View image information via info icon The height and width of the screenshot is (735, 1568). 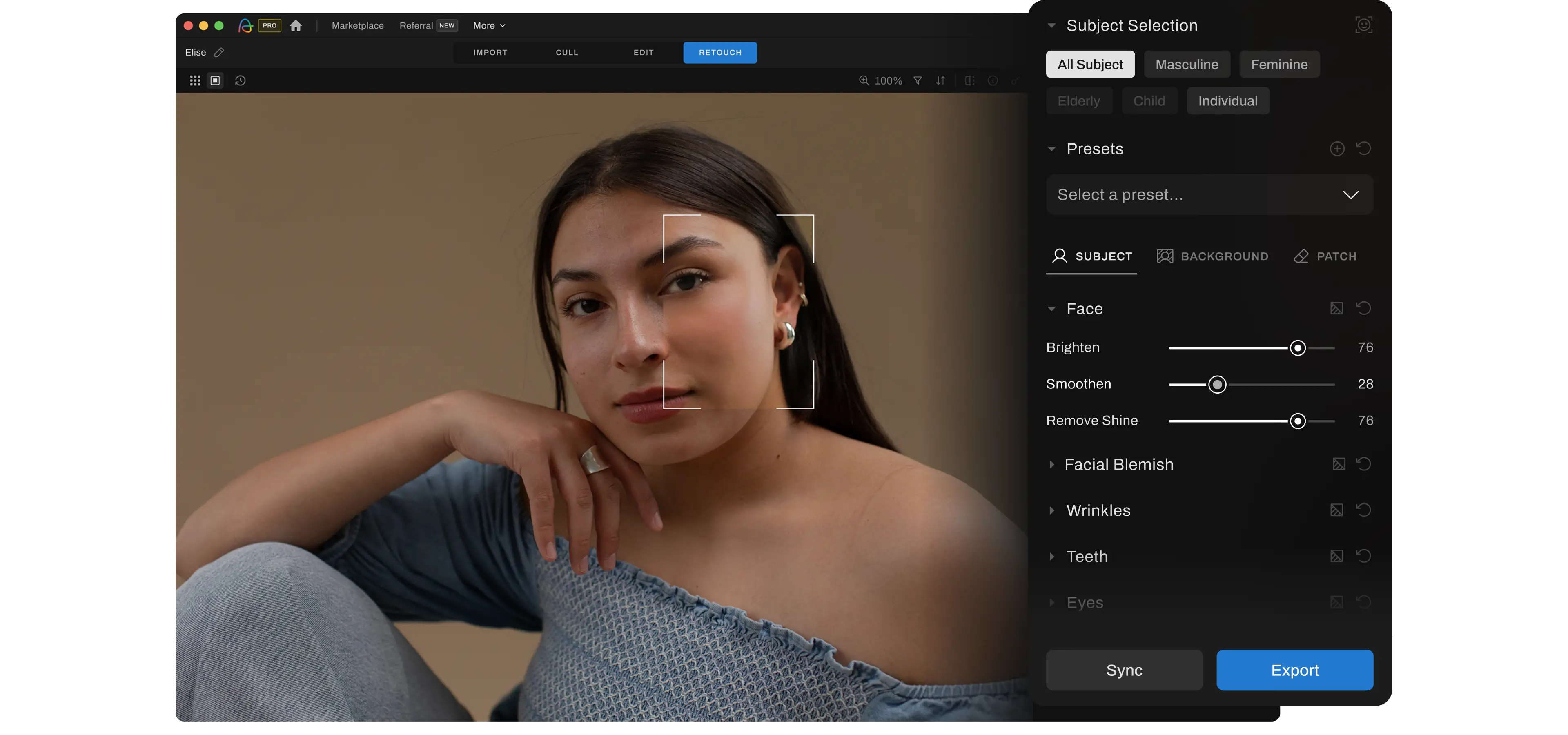(x=992, y=81)
